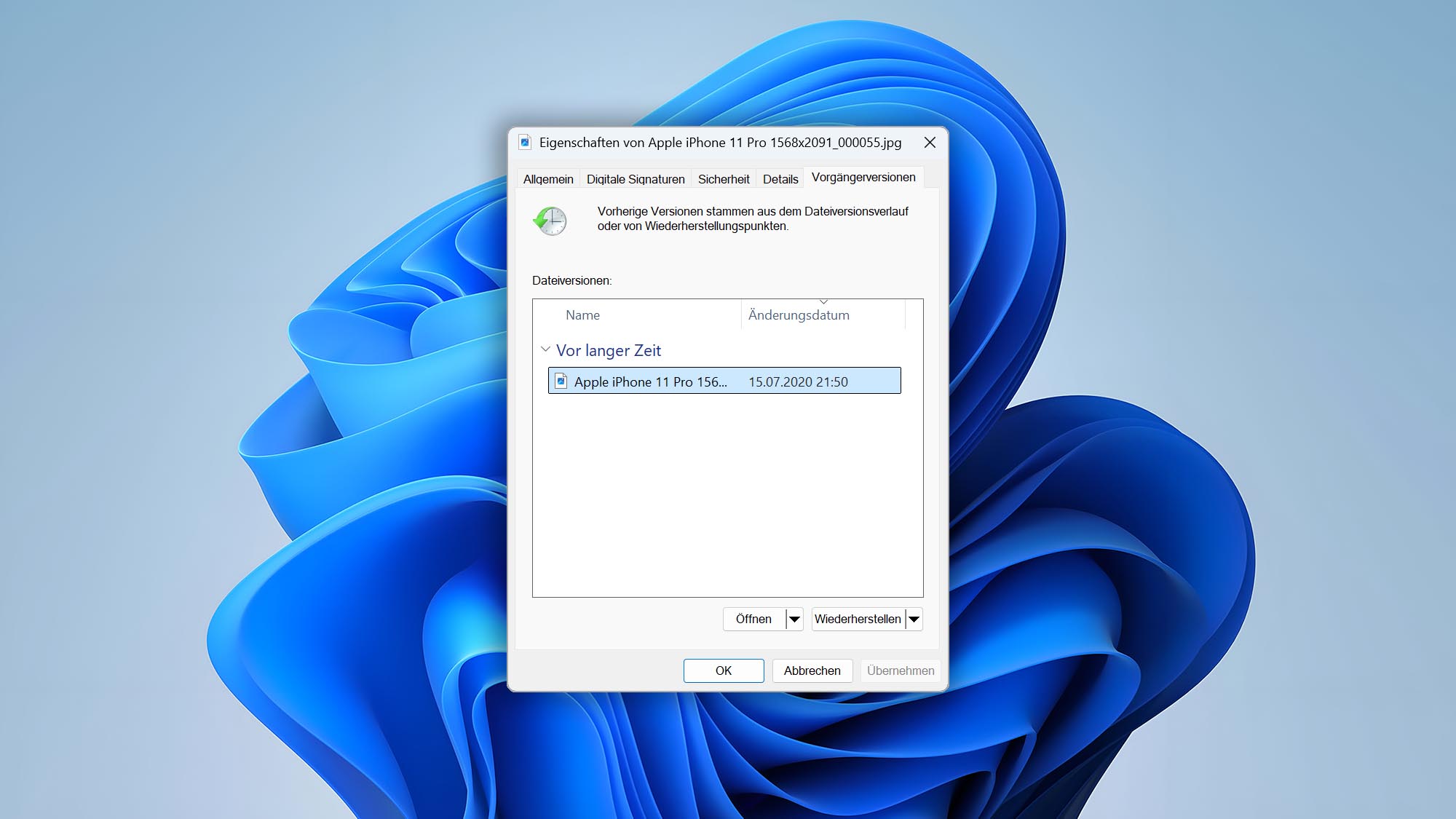Image resolution: width=1456 pixels, height=819 pixels.
Task: Confirm with the OK button
Action: click(724, 670)
